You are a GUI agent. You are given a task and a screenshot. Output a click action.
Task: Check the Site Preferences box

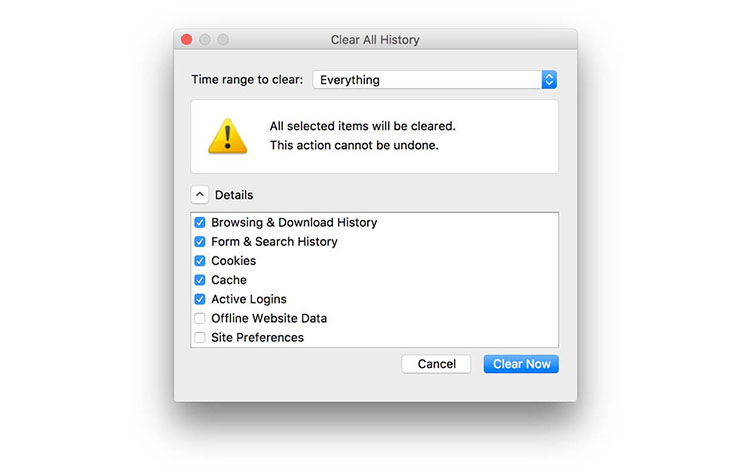click(200, 337)
